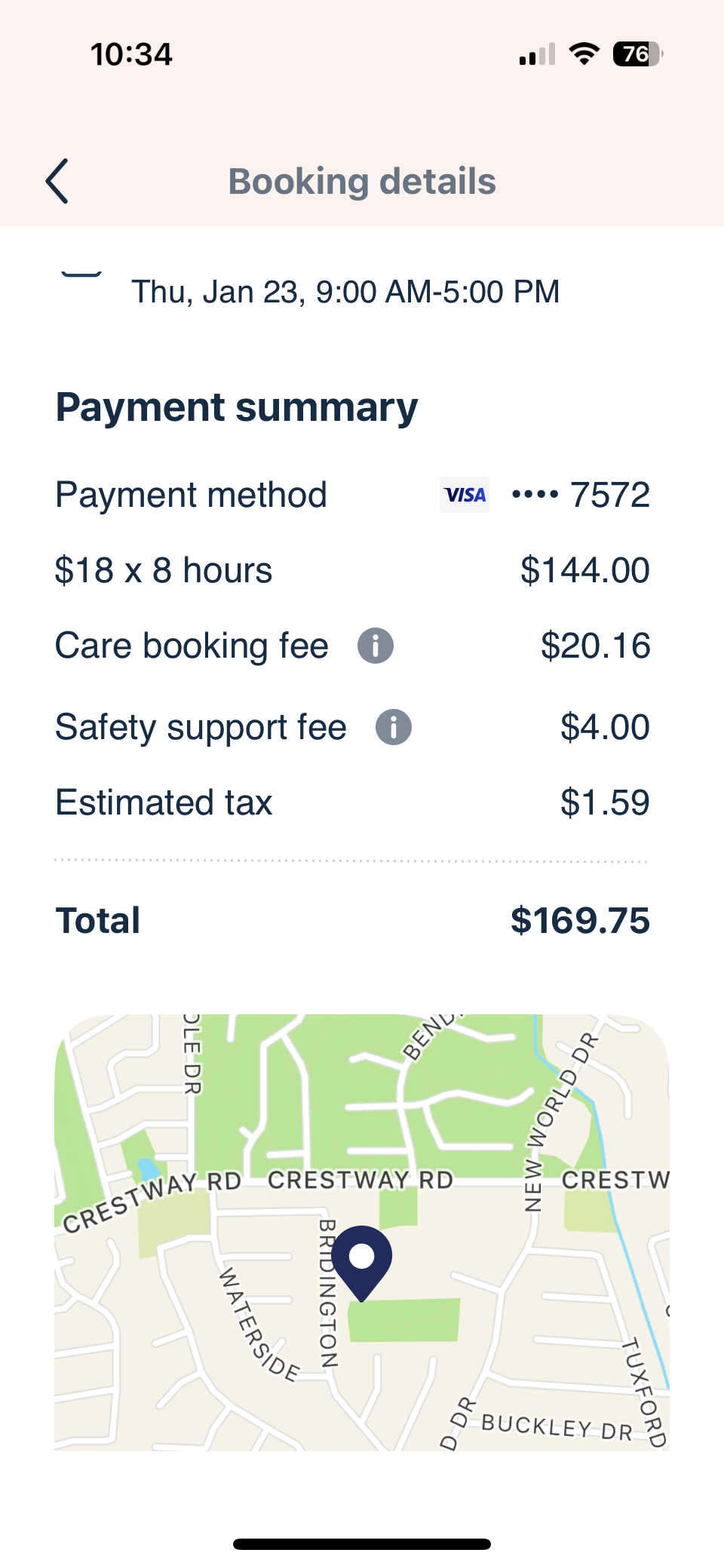
Task: Tap the battery indicator icon
Action: [637, 54]
